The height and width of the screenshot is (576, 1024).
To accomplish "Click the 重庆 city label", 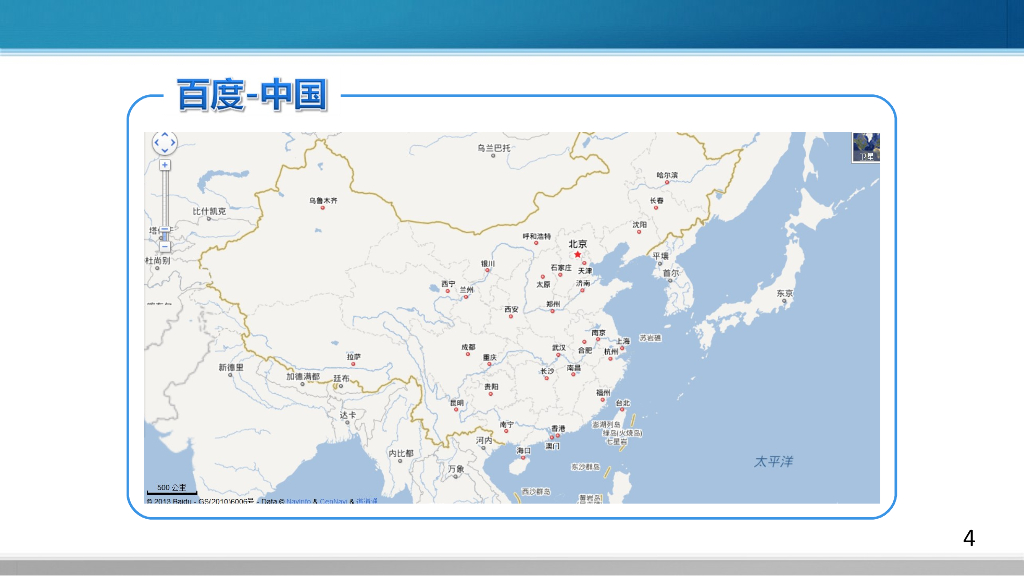I will point(490,357).
